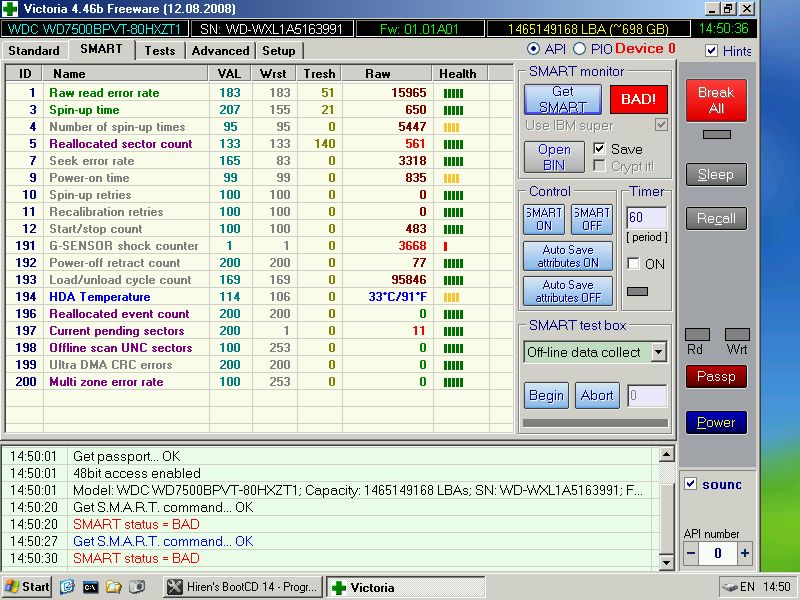
Task: Toggle the Save checkbox in SMART monitor
Action: [599, 148]
